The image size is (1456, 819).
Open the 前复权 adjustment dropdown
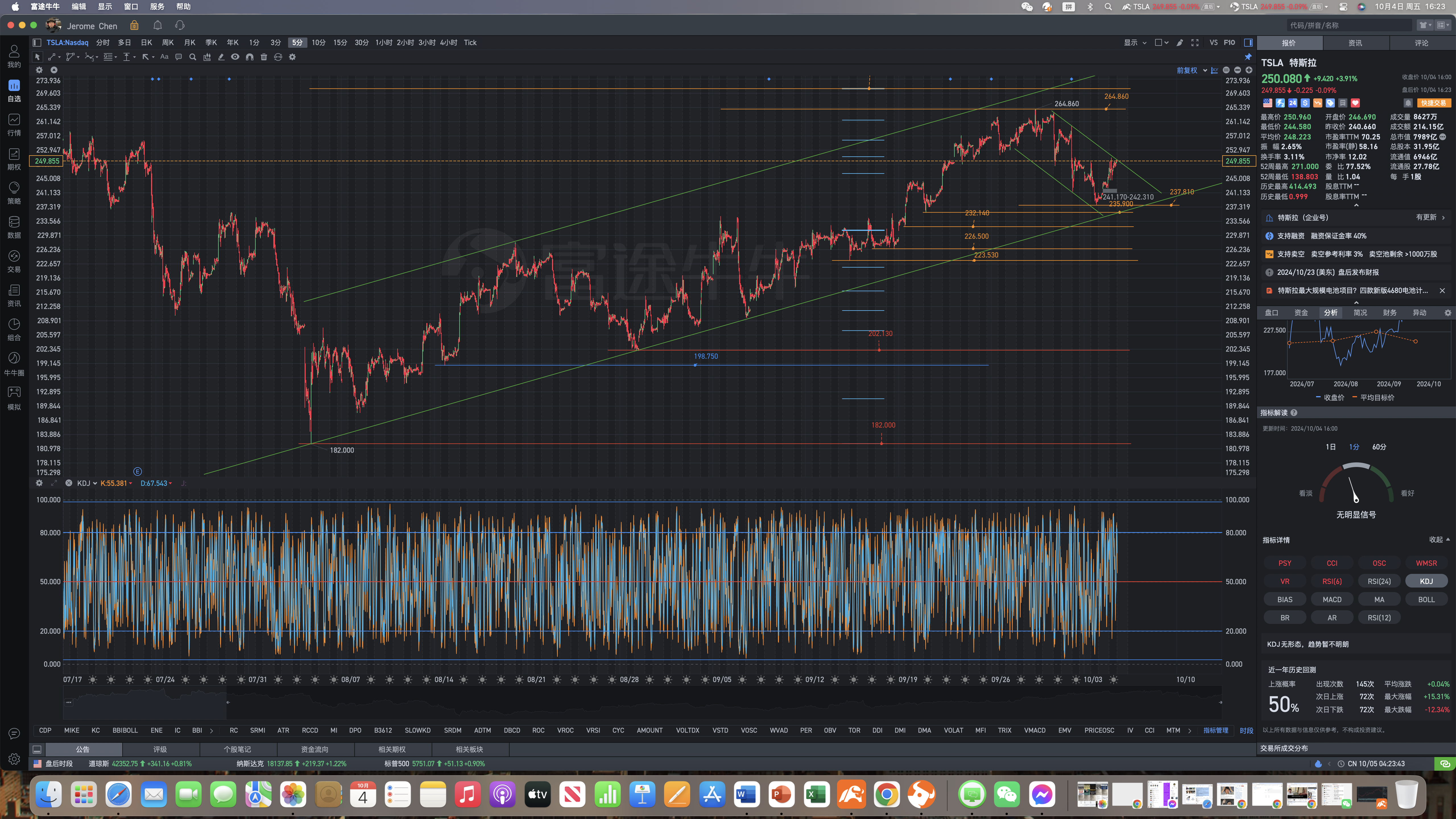(x=1192, y=70)
